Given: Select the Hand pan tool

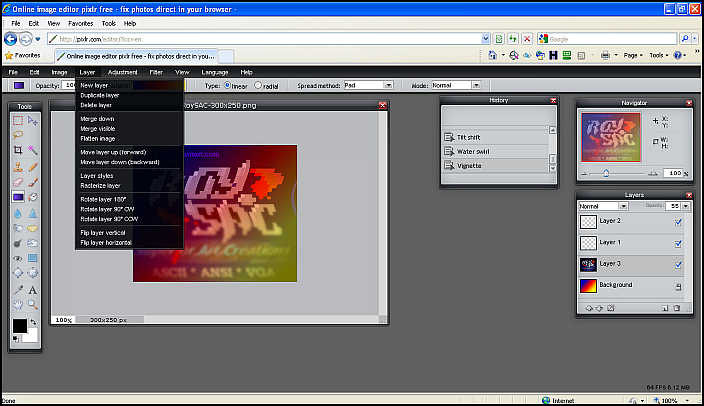Looking at the screenshot, I should click(x=18, y=304).
